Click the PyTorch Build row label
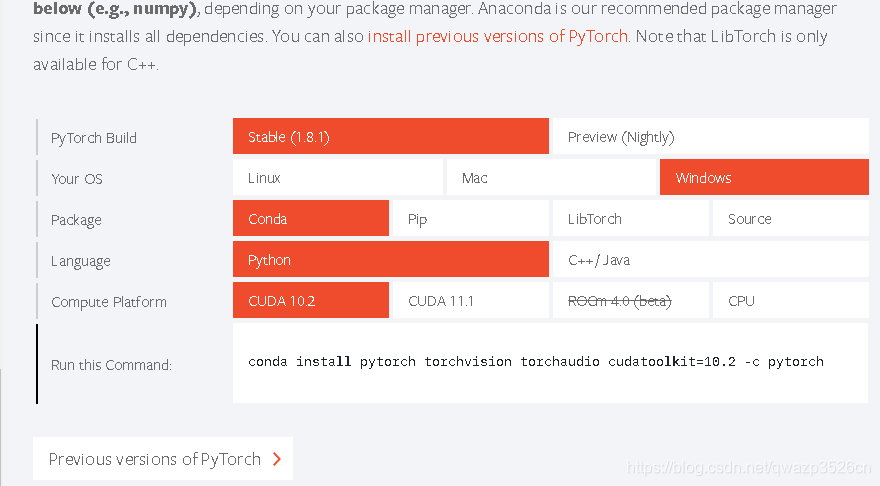This screenshot has height=486, width=880. [94, 138]
